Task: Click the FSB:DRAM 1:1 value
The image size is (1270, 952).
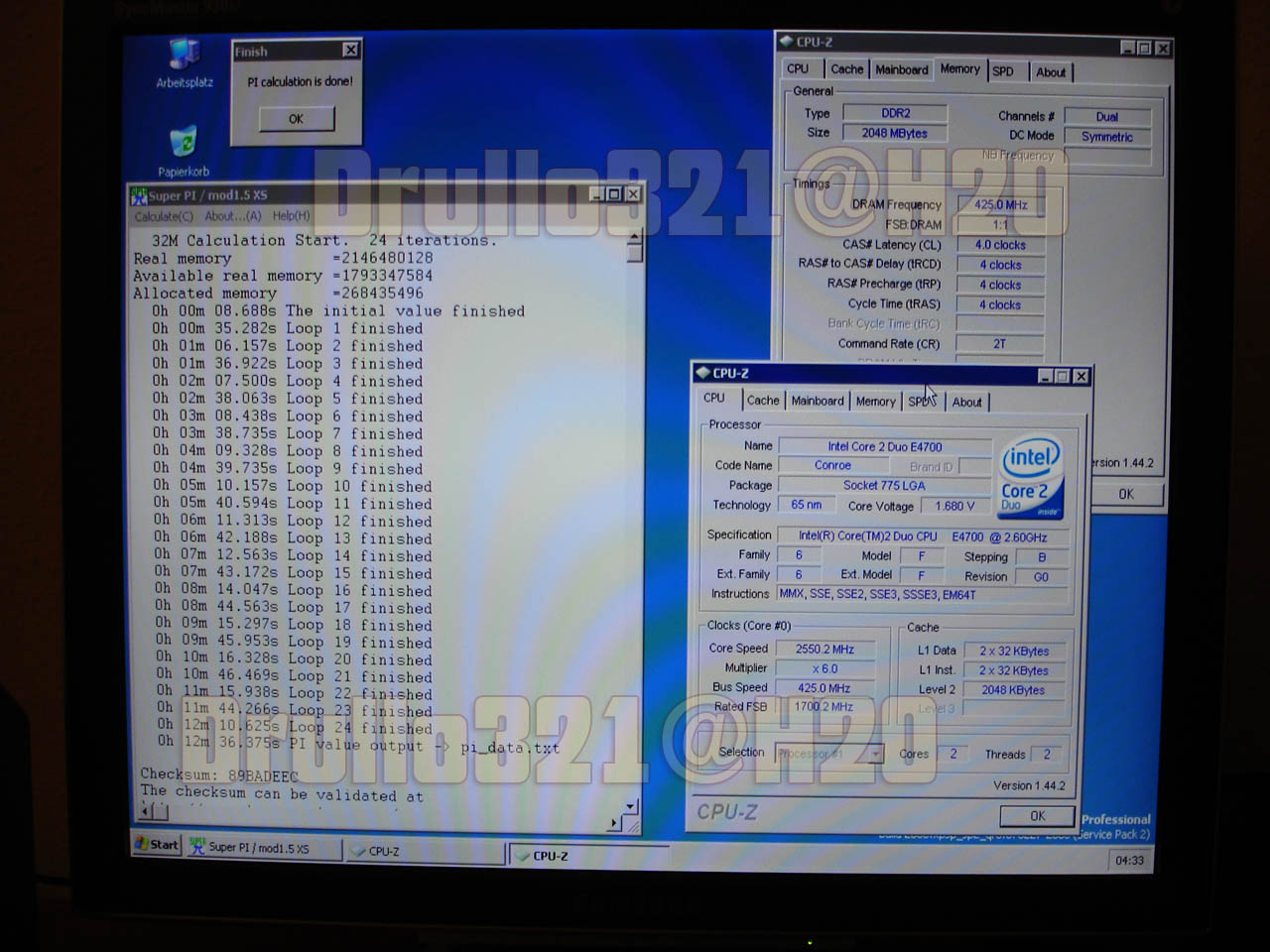Action: coord(1000,225)
